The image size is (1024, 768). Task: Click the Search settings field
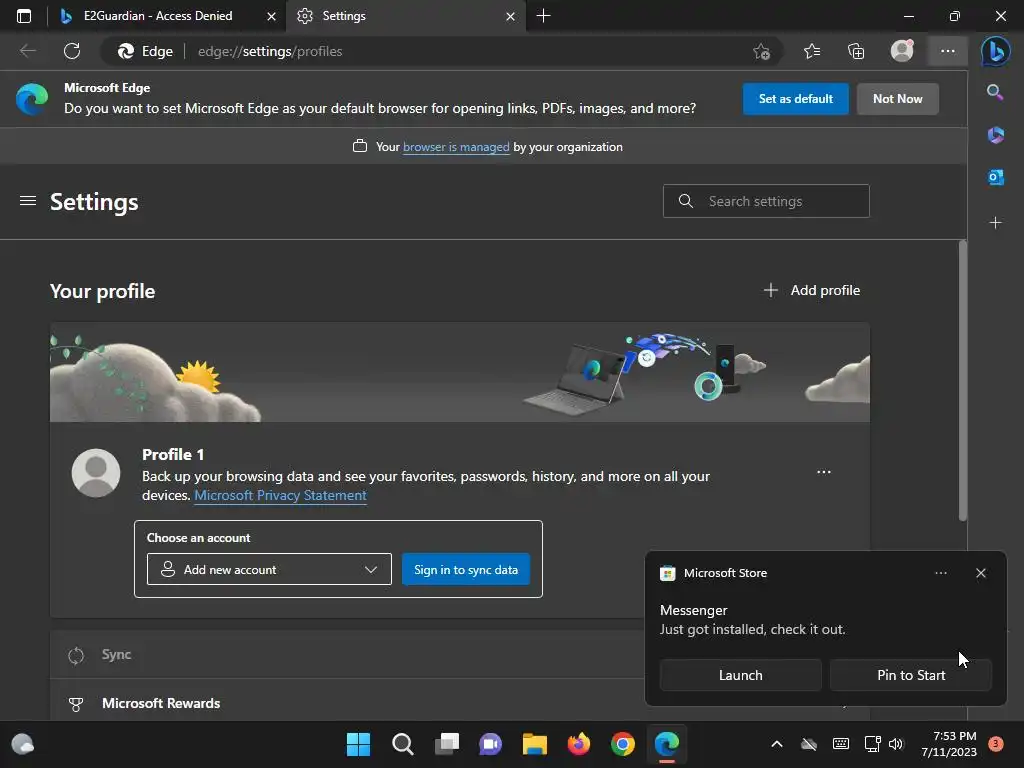click(766, 201)
